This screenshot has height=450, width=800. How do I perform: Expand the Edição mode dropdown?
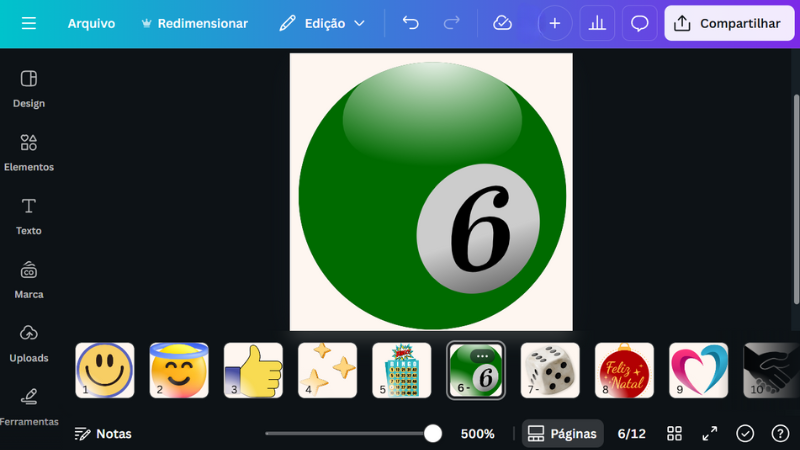(x=322, y=23)
